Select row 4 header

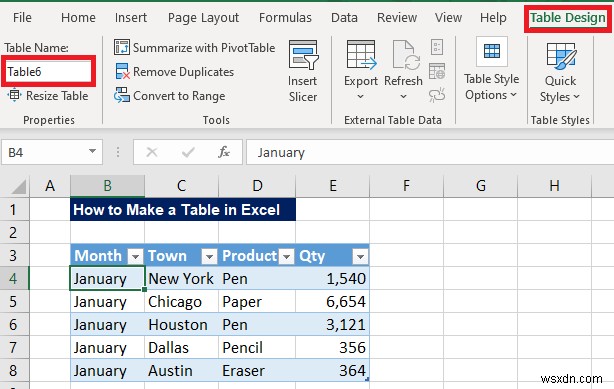click(14, 279)
